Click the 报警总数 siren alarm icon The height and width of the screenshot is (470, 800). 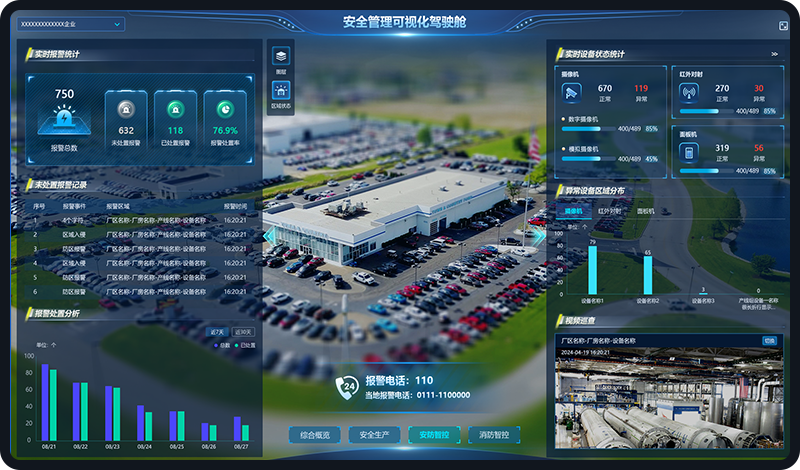coord(64,121)
